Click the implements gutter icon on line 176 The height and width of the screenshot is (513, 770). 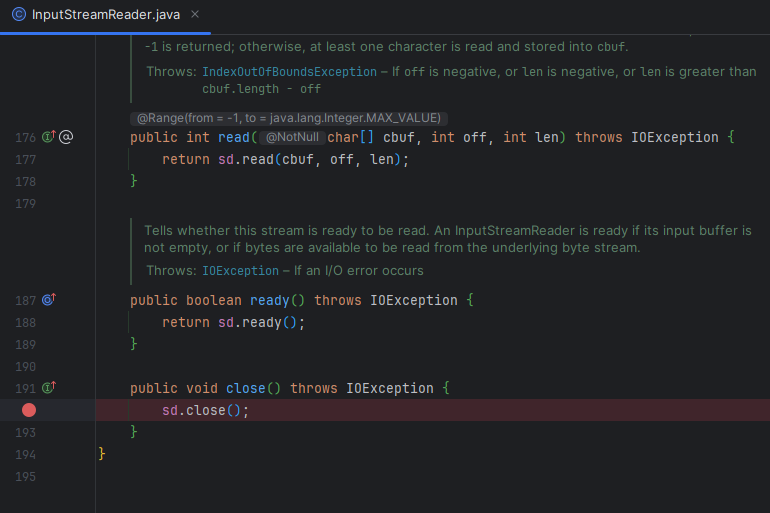(x=48, y=137)
